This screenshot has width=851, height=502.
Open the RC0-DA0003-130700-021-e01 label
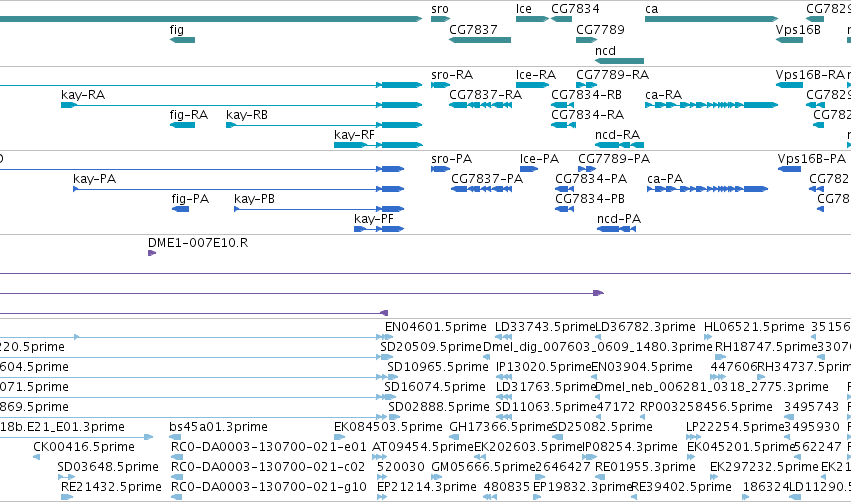(x=269, y=448)
